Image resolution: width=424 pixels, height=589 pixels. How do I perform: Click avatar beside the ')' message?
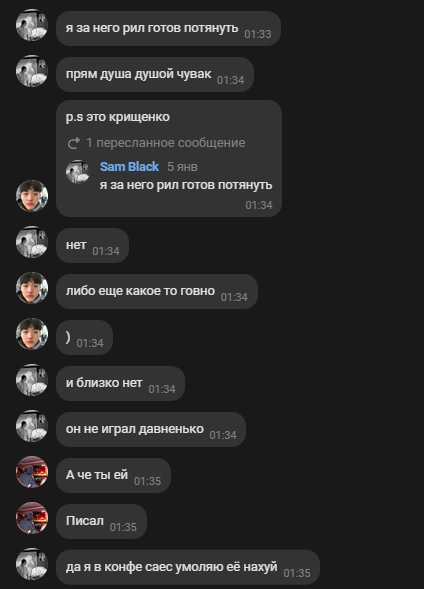(32, 334)
